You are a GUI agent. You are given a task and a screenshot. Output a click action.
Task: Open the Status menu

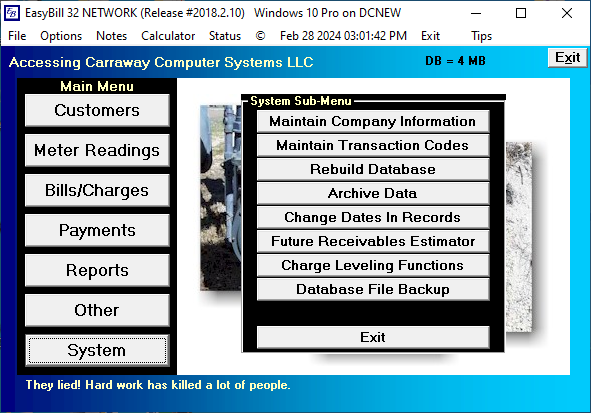[x=225, y=36]
